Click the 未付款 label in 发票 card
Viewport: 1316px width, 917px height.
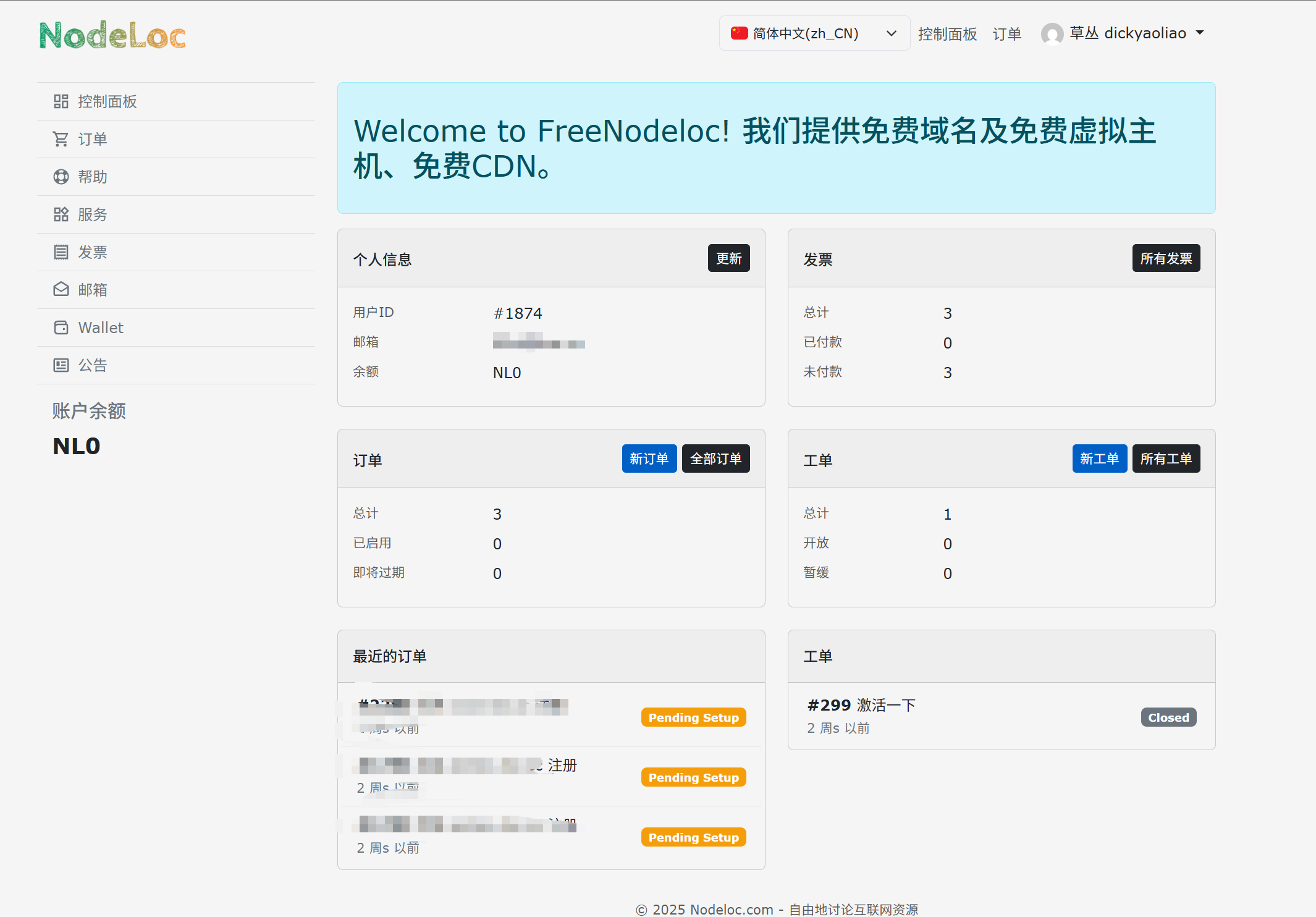pyautogui.click(x=822, y=371)
